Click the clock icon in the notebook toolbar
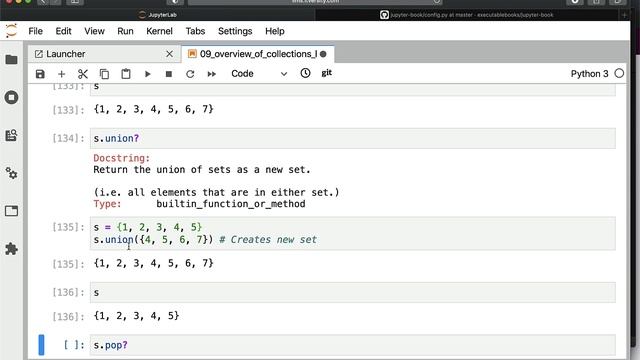This screenshot has width=640, height=360. tap(305, 73)
